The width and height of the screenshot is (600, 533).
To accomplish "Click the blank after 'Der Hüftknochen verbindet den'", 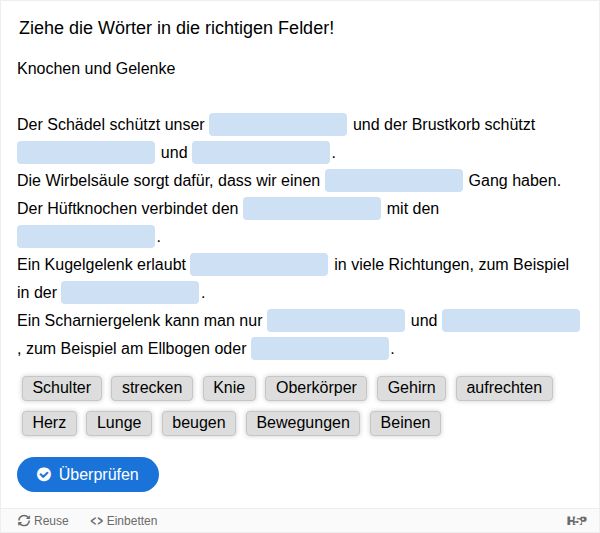I will [312, 209].
